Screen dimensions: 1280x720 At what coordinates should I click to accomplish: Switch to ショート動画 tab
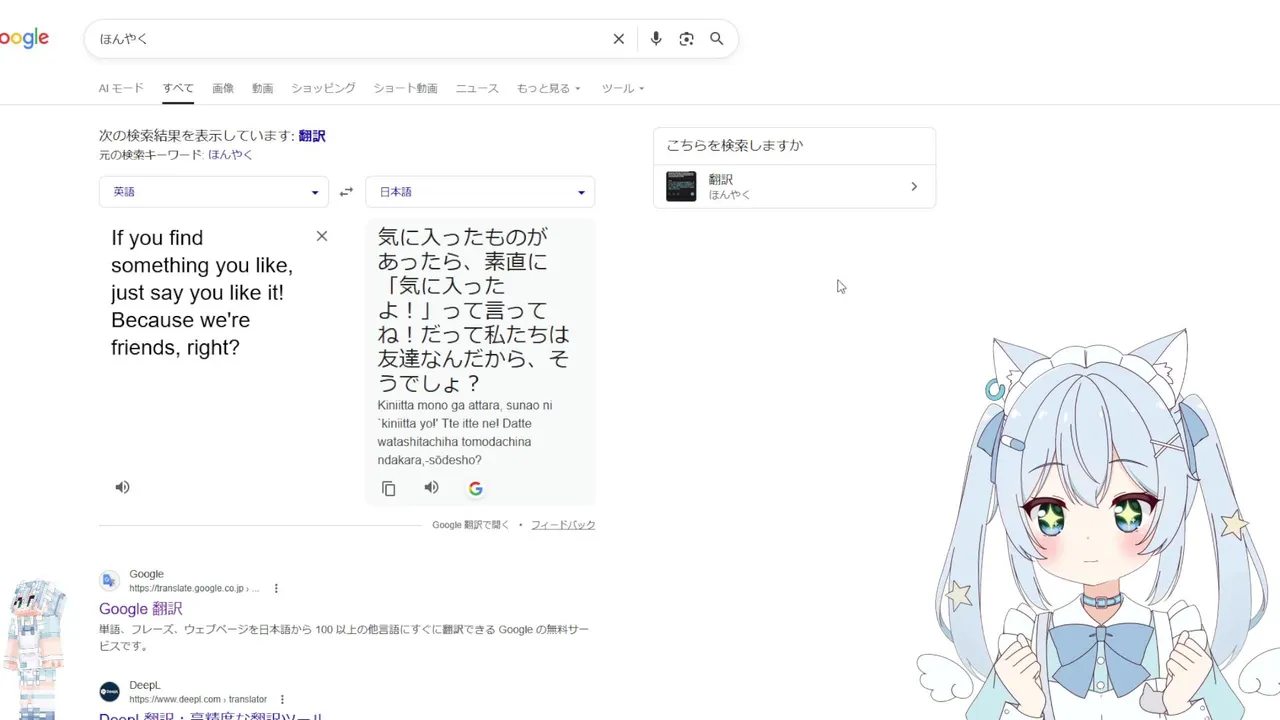[405, 88]
